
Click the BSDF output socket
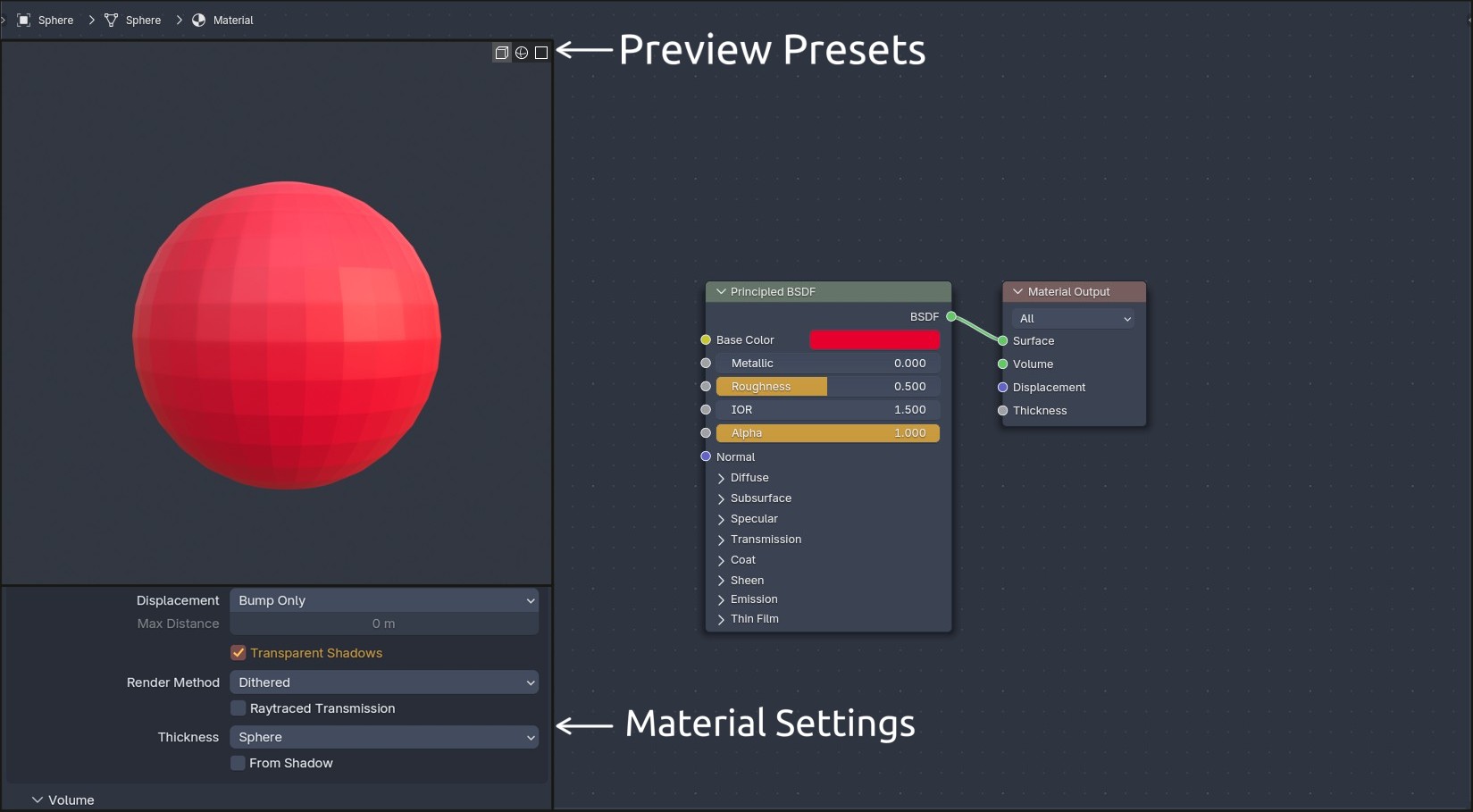coord(951,316)
